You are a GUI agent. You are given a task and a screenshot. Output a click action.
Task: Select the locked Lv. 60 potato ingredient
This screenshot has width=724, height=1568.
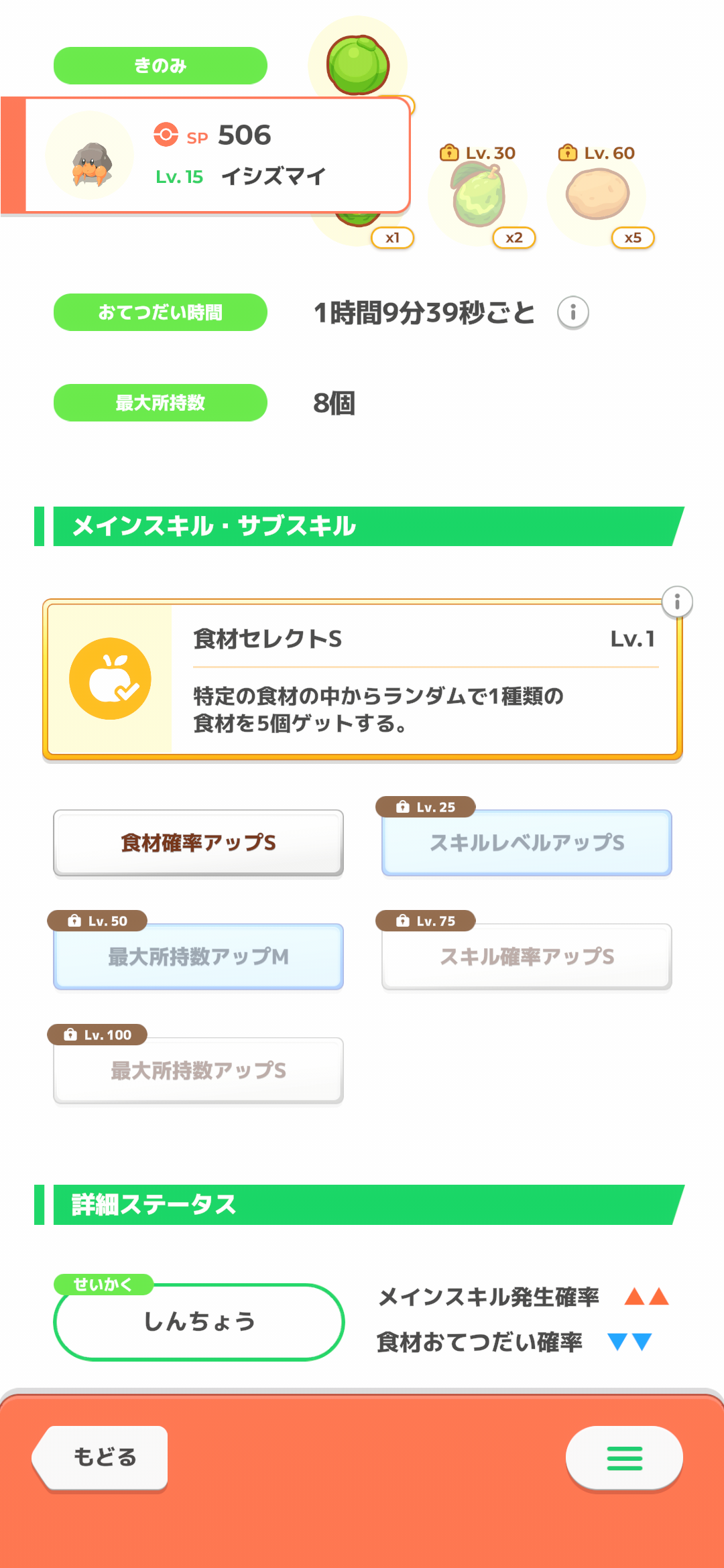pyautogui.click(x=597, y=195)
